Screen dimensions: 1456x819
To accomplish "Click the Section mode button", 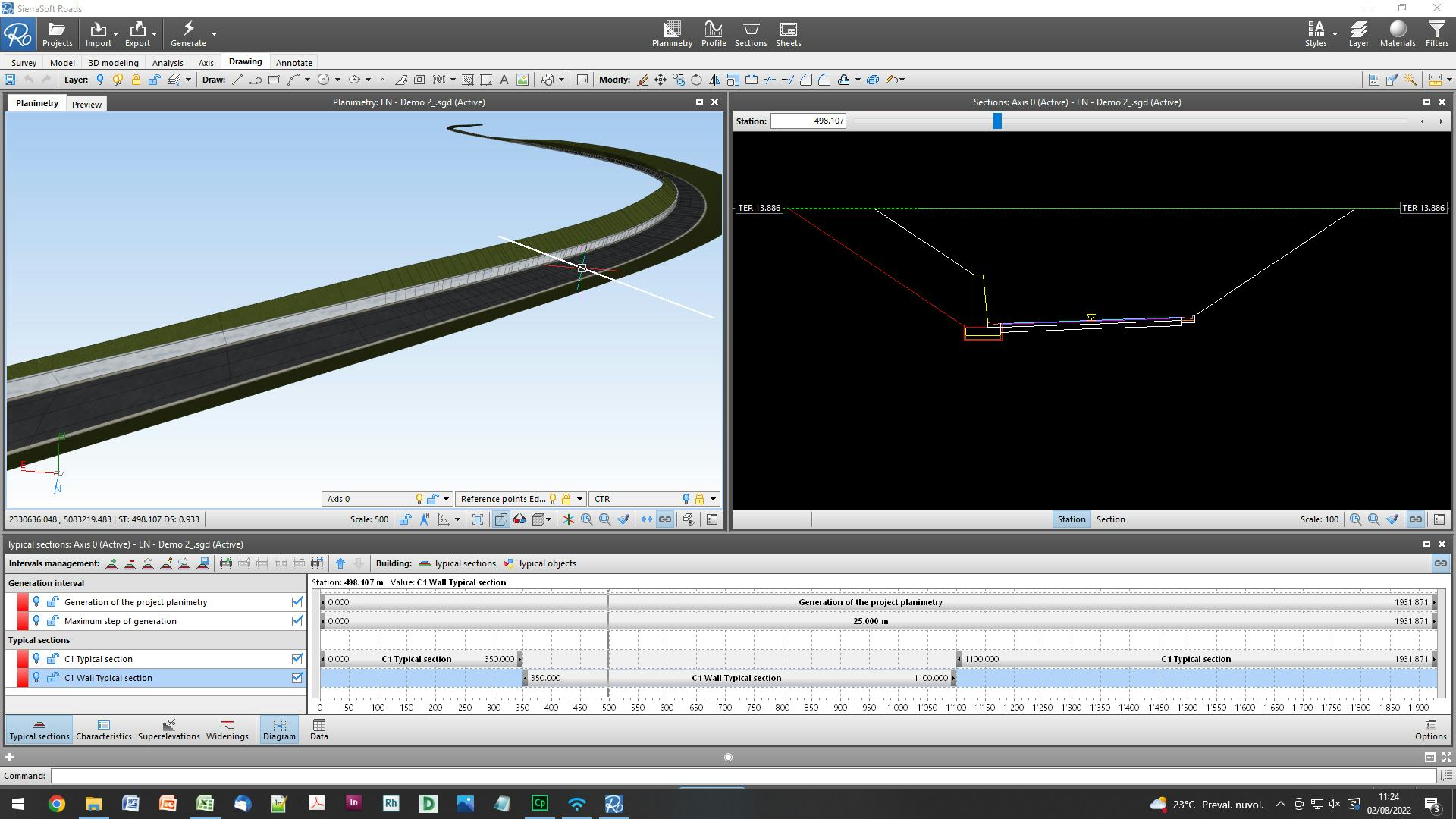I will (1110, 519).
